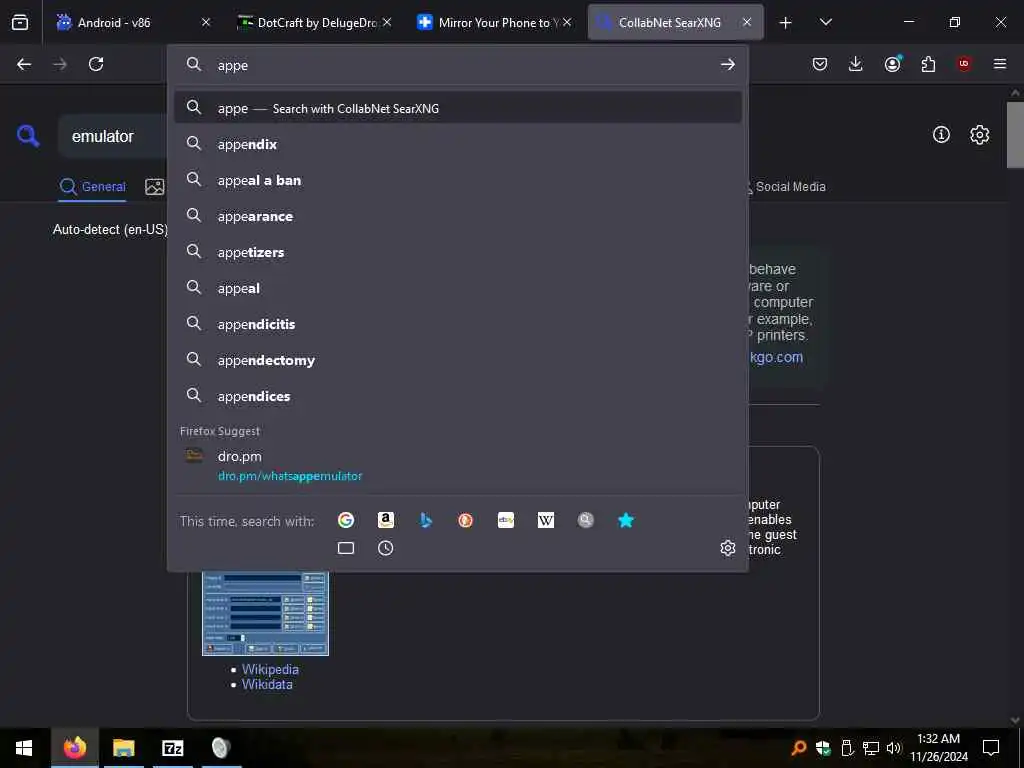The height and width of the screenshot is (768, 1024).
Task: Reload the current page
Action: click(96, 64)
